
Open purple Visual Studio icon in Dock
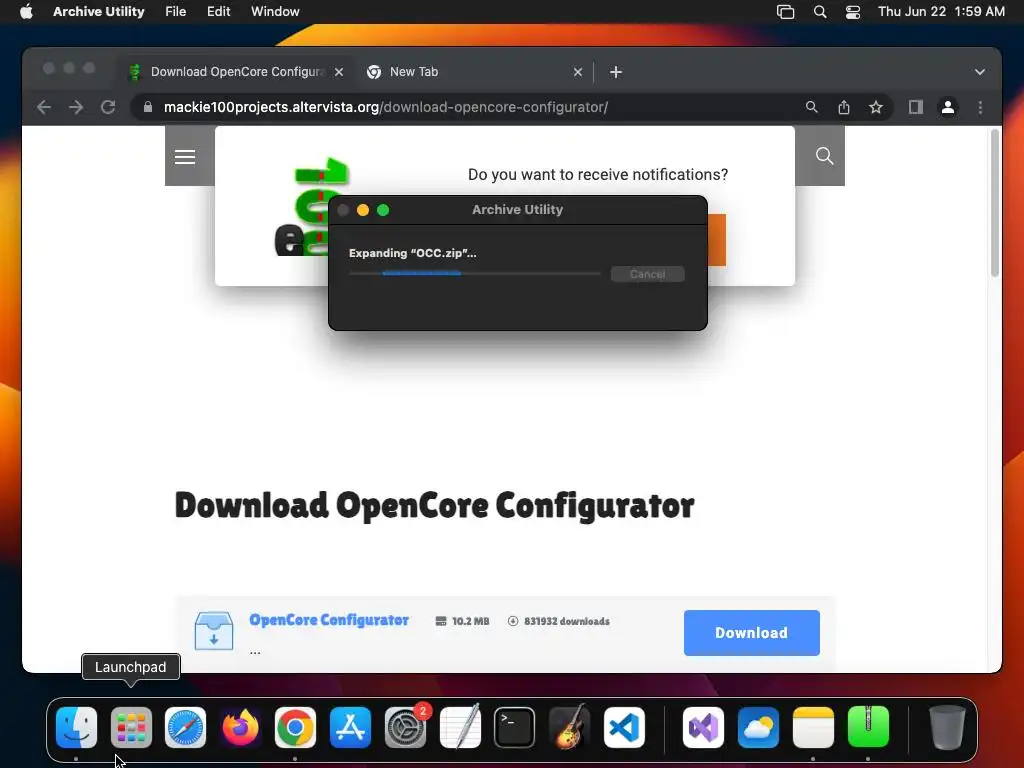(703, 727)
